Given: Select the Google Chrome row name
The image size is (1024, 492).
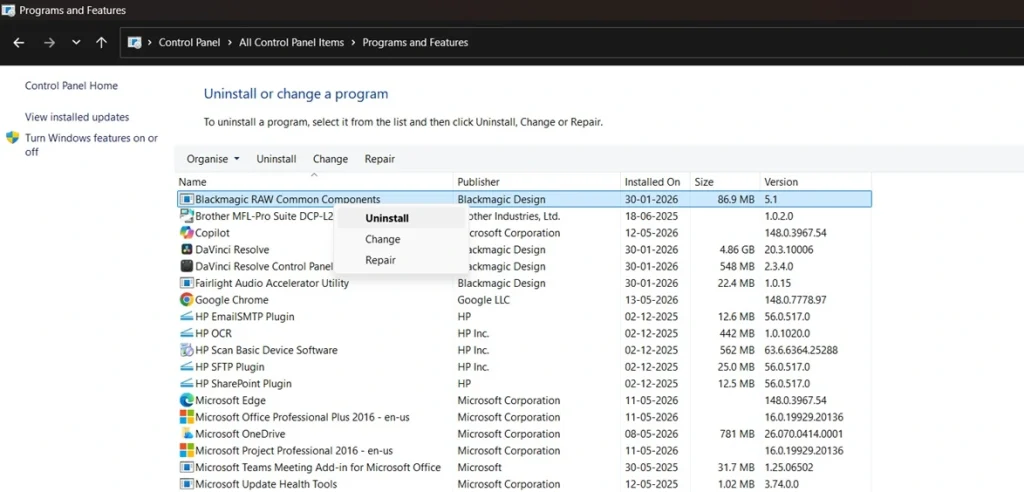Looking at the screenshot, I should coord(232,300).
